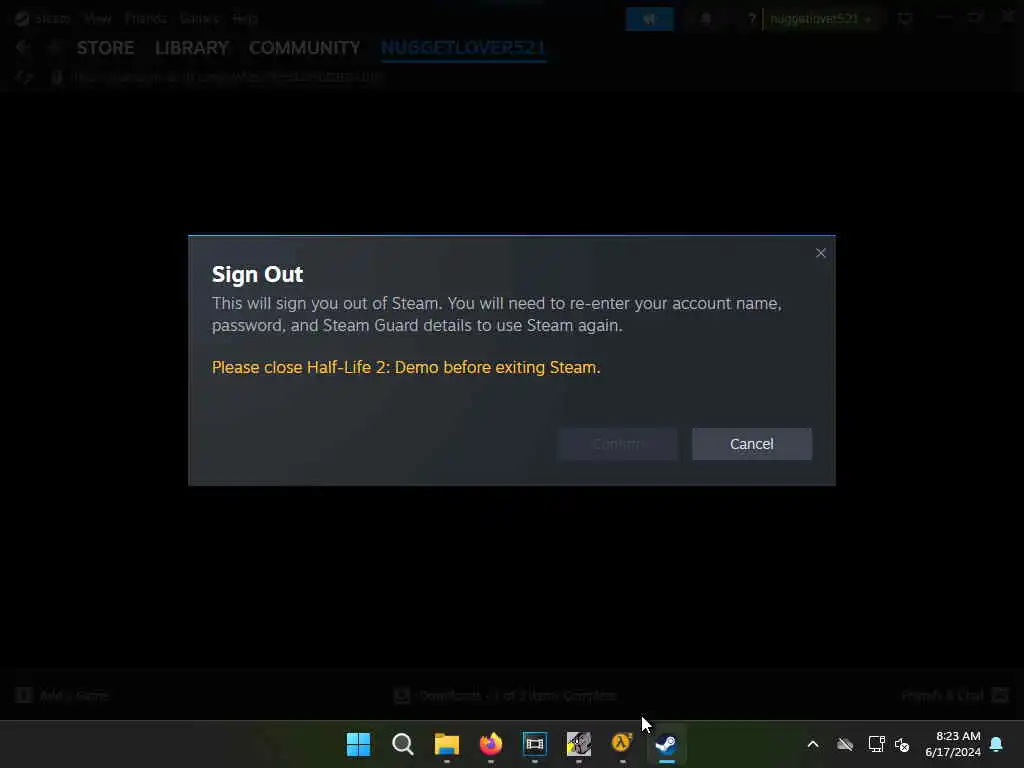Click the Steam page URL address

click(x=229, y=77)
